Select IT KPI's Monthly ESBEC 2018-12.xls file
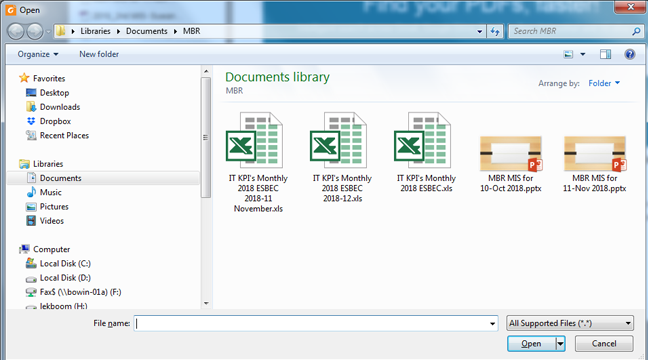This screenshot has height=360, width=648. click(342, 157)
